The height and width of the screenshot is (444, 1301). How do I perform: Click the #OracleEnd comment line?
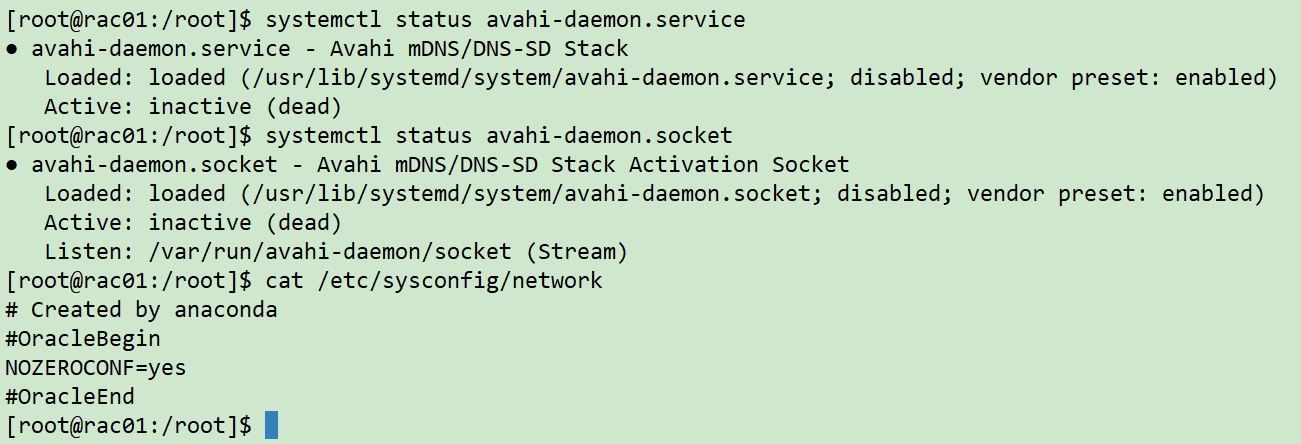(x=69, y=396)
